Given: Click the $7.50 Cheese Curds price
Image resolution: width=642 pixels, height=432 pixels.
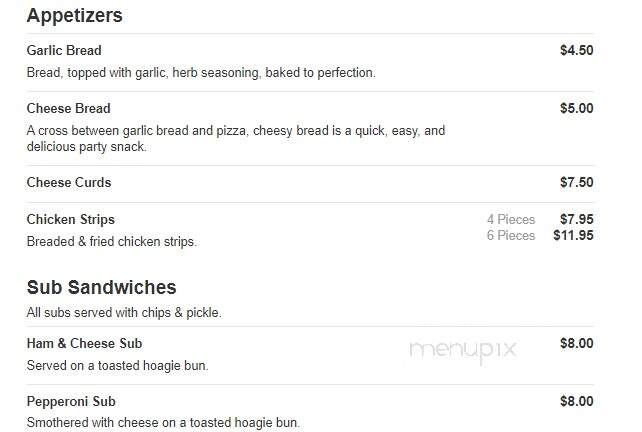Looking at the screenshot, I should point(576,182).
